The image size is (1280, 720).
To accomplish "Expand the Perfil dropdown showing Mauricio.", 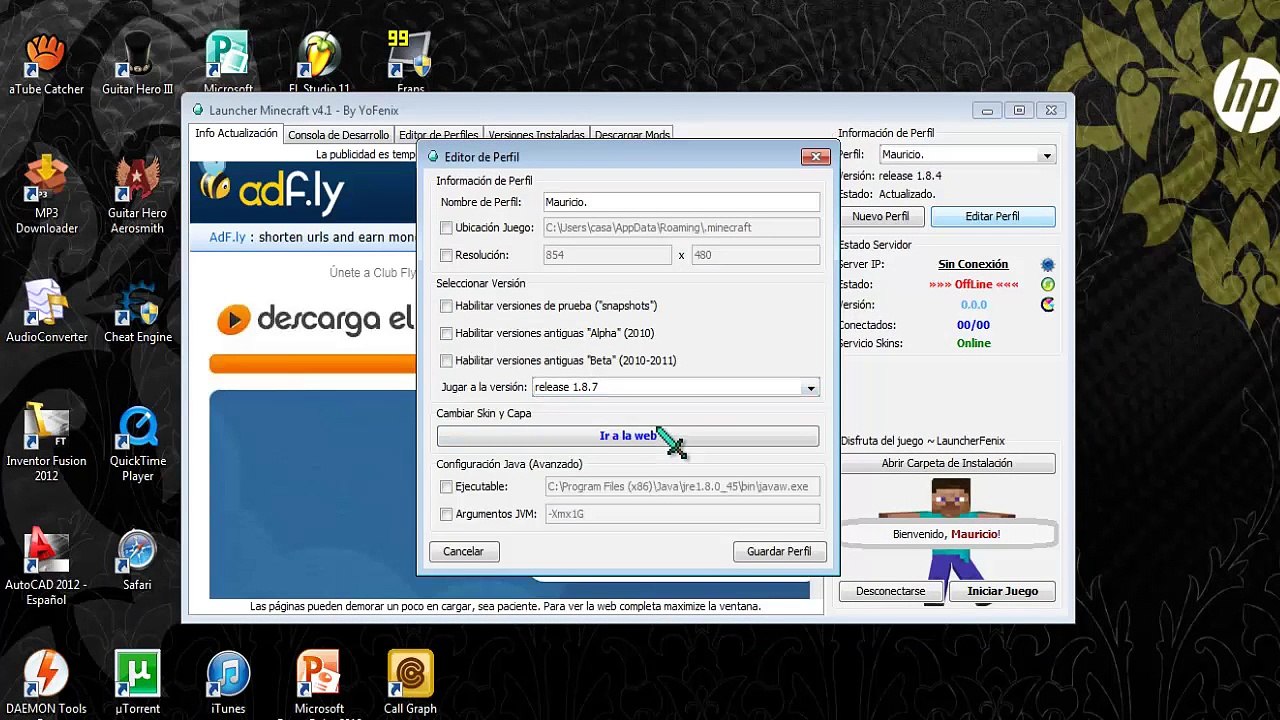I will coord(967,155).
